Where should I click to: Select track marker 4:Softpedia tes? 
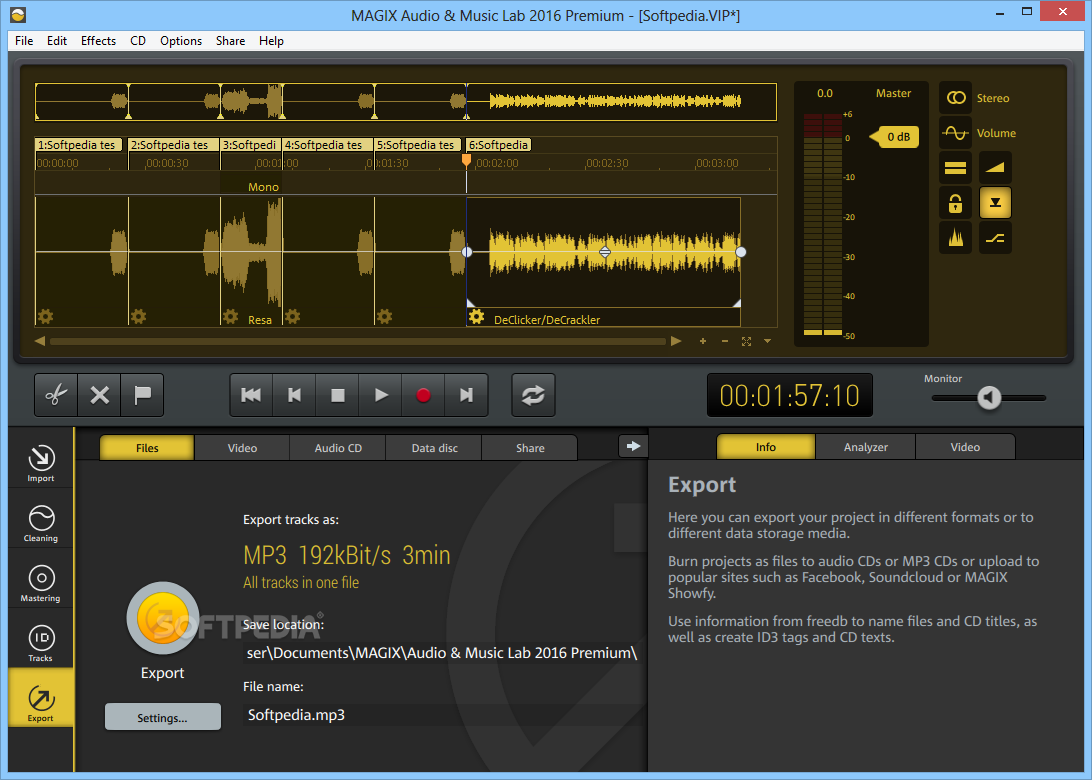(326, 145)
